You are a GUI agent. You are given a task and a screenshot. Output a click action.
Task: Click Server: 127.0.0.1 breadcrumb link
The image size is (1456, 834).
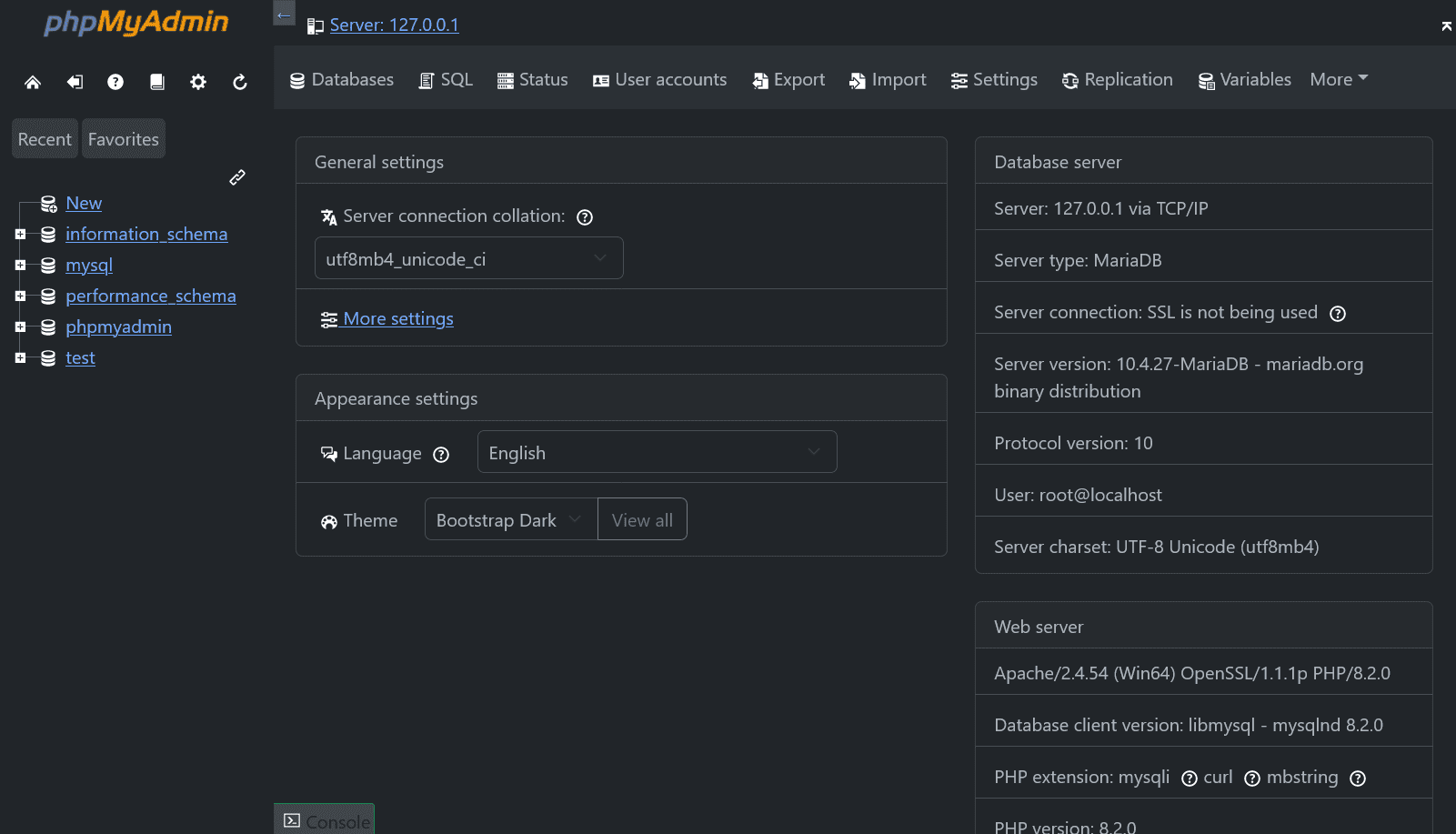pos(394,25)
